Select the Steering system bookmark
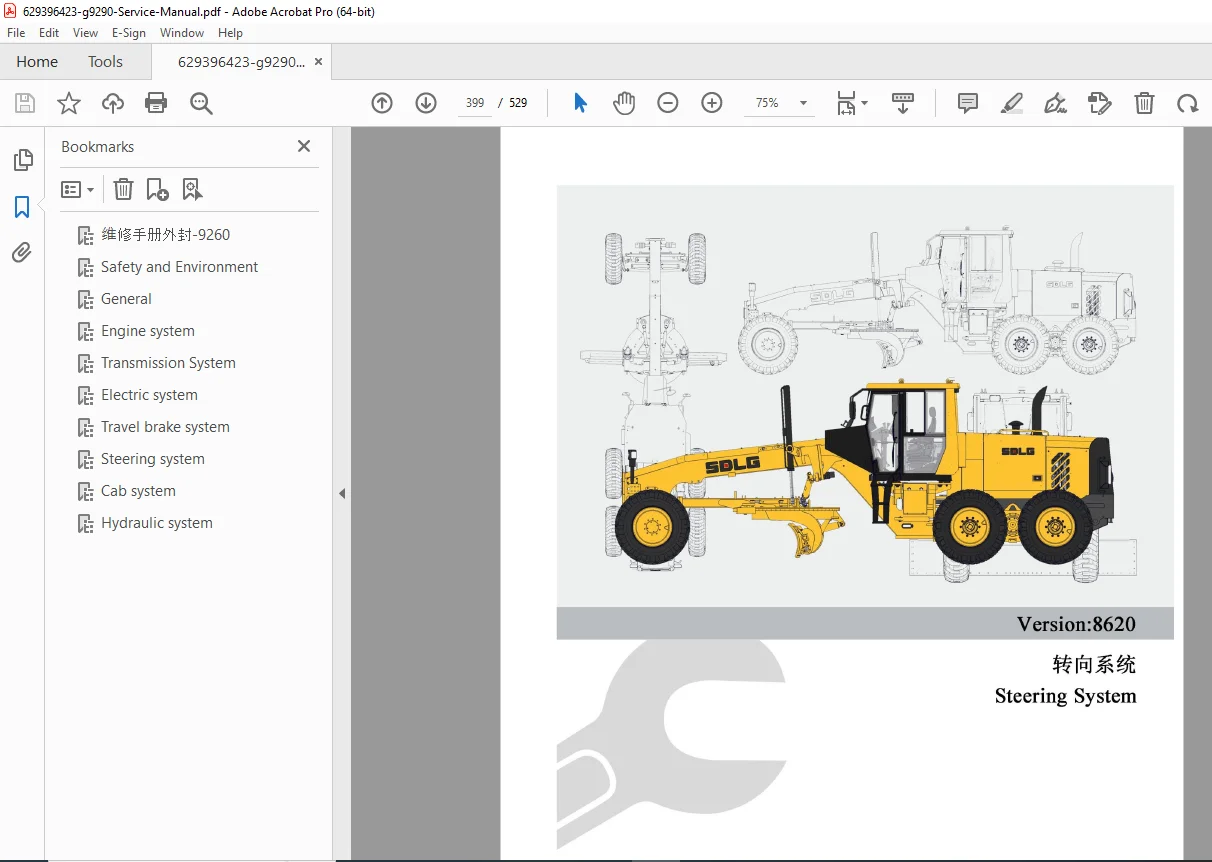The width and height of the screenshot is (1212, 862). pos(152,459)
